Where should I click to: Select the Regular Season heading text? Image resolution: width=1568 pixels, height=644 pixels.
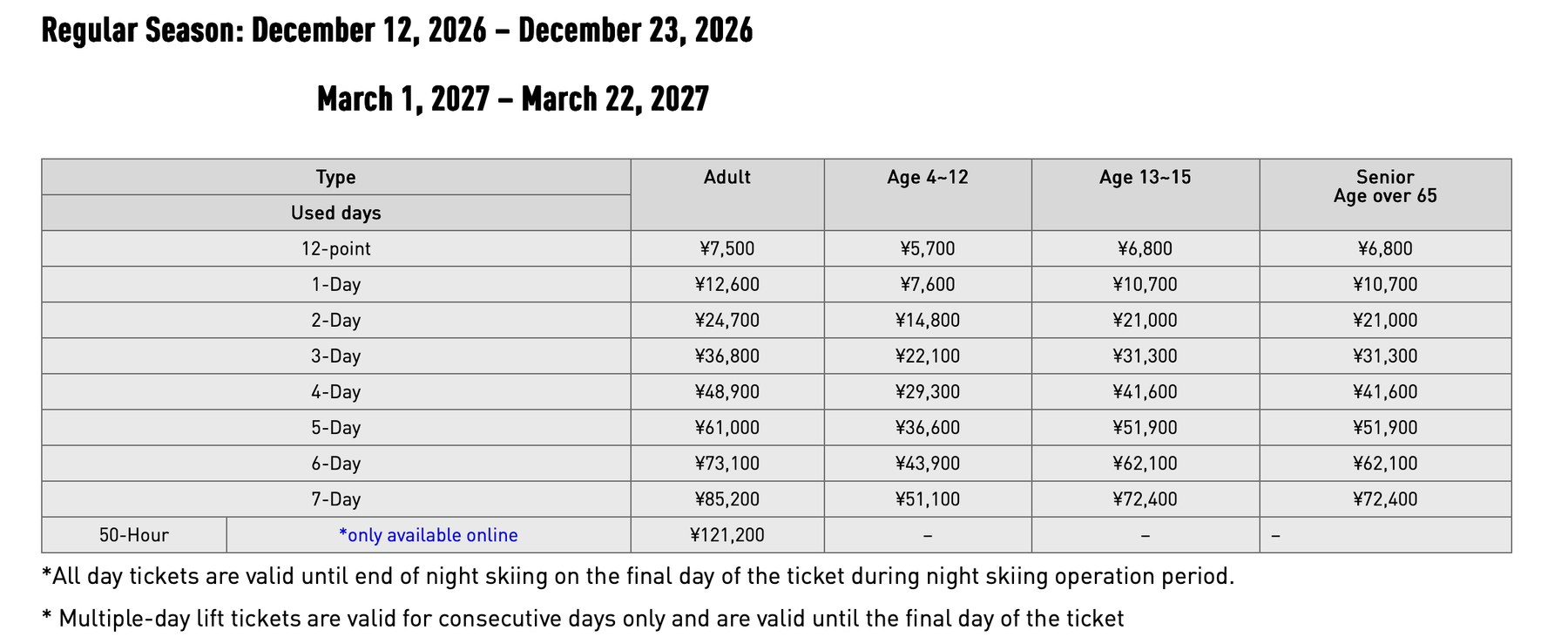click(397, 31)
